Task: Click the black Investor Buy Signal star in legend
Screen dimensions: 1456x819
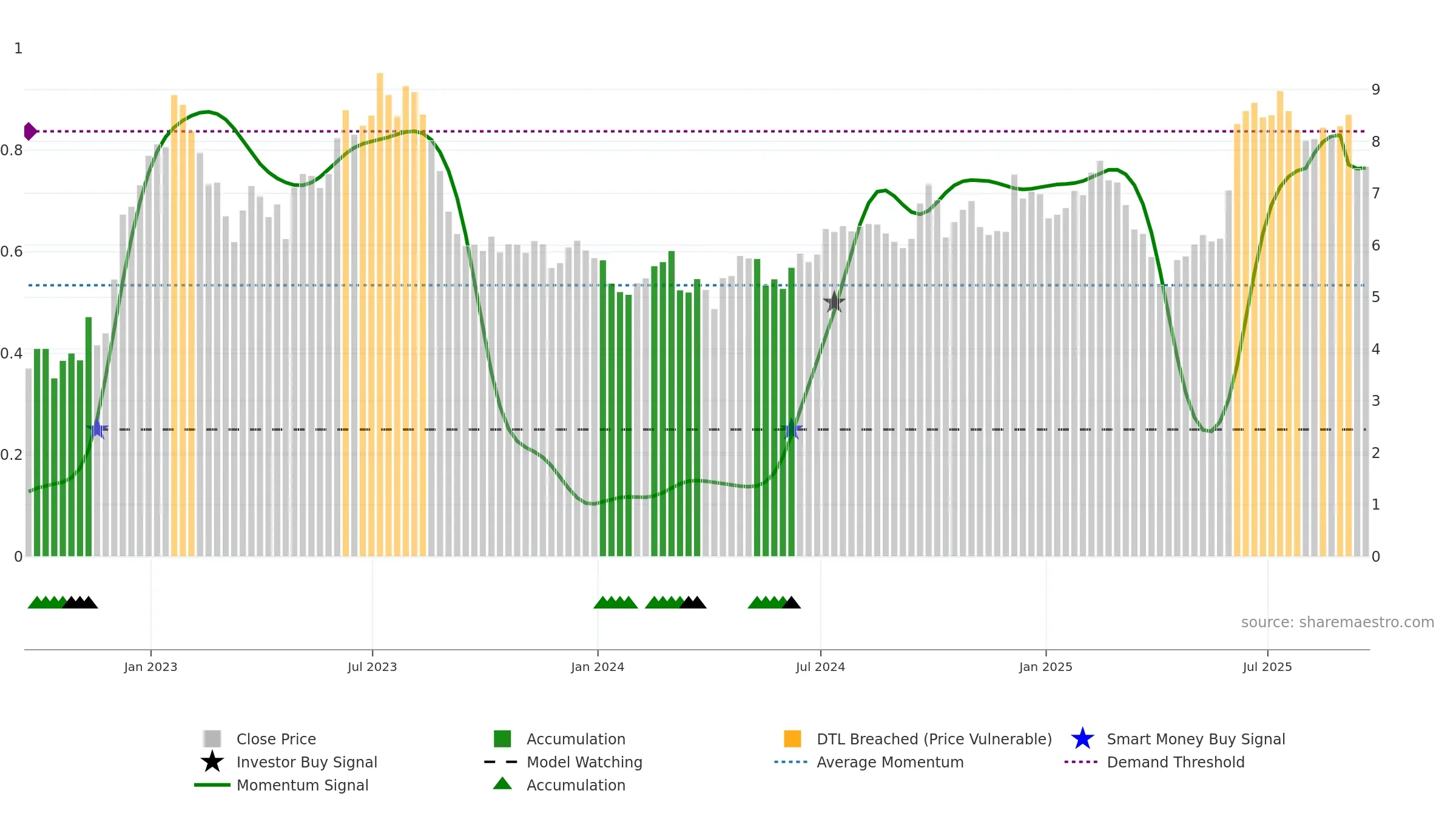Action: [x=212, y=762]
